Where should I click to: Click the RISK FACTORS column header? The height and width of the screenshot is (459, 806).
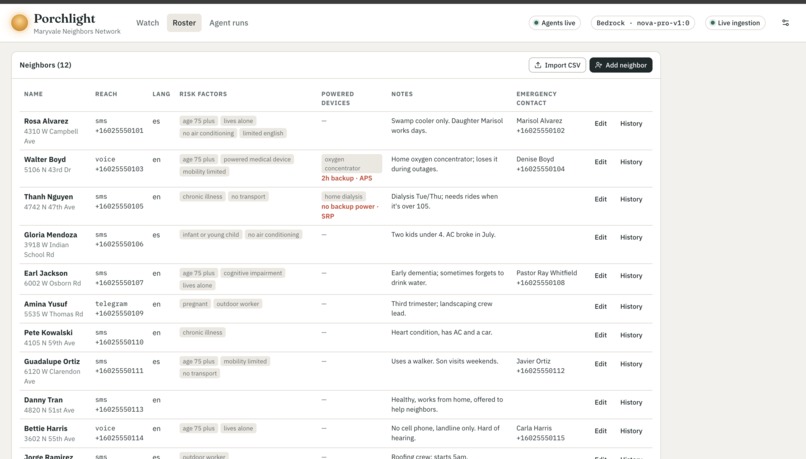[203, 94]
